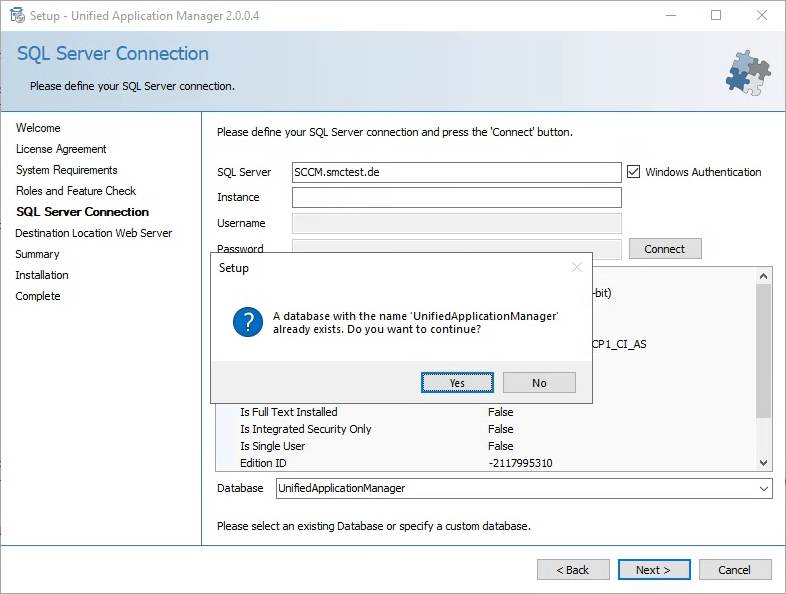The image size is (786, 594).
Task: Choose No in the Setup dialog
Action: [x=539, y=382]
